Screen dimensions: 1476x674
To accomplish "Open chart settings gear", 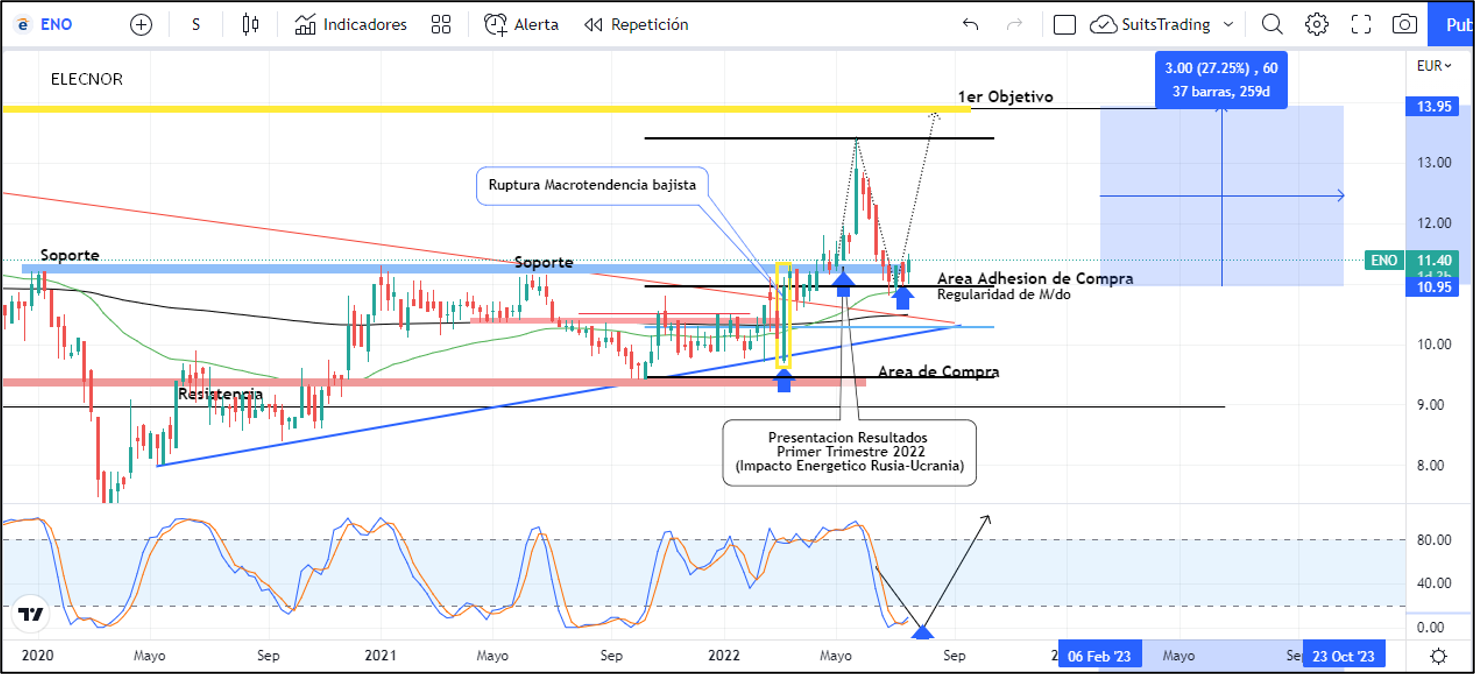I will (x=1317, y=25).
